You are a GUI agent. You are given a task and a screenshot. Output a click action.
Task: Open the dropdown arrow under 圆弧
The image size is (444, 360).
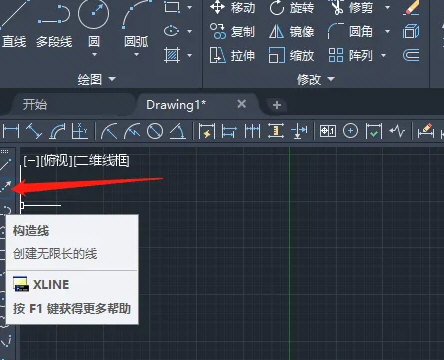tap(136, 54)
